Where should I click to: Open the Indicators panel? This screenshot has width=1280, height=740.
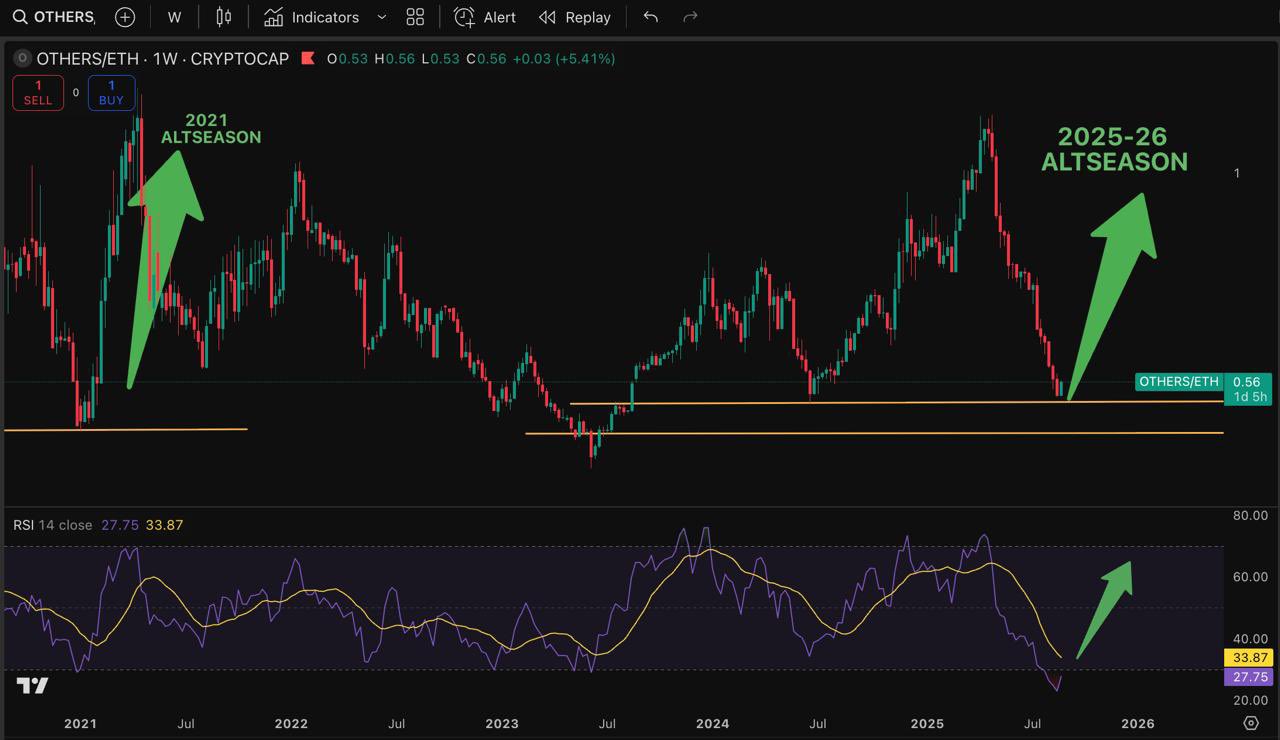(x=312, y=17)
